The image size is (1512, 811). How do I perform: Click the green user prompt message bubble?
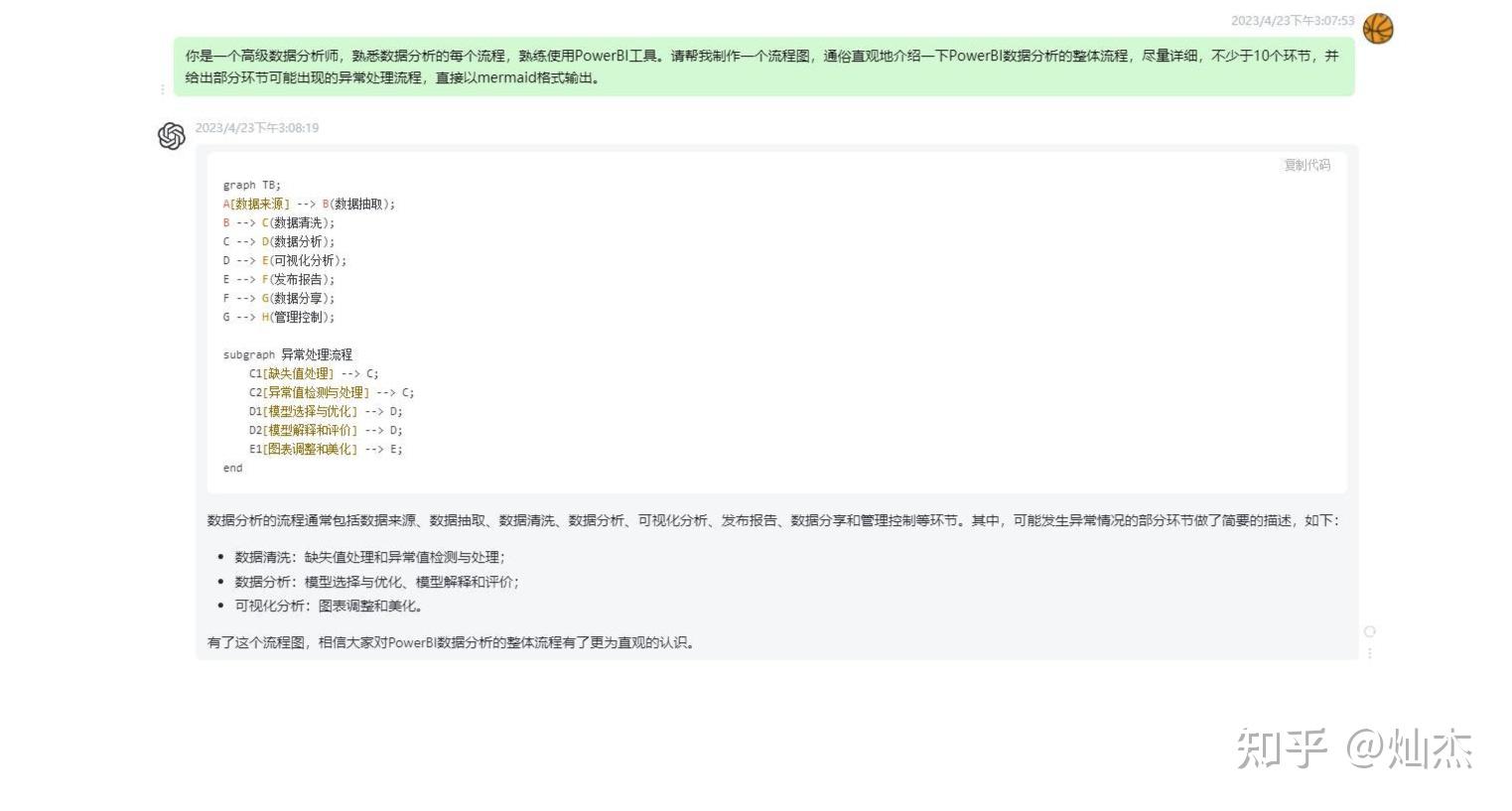pos(764,68)
